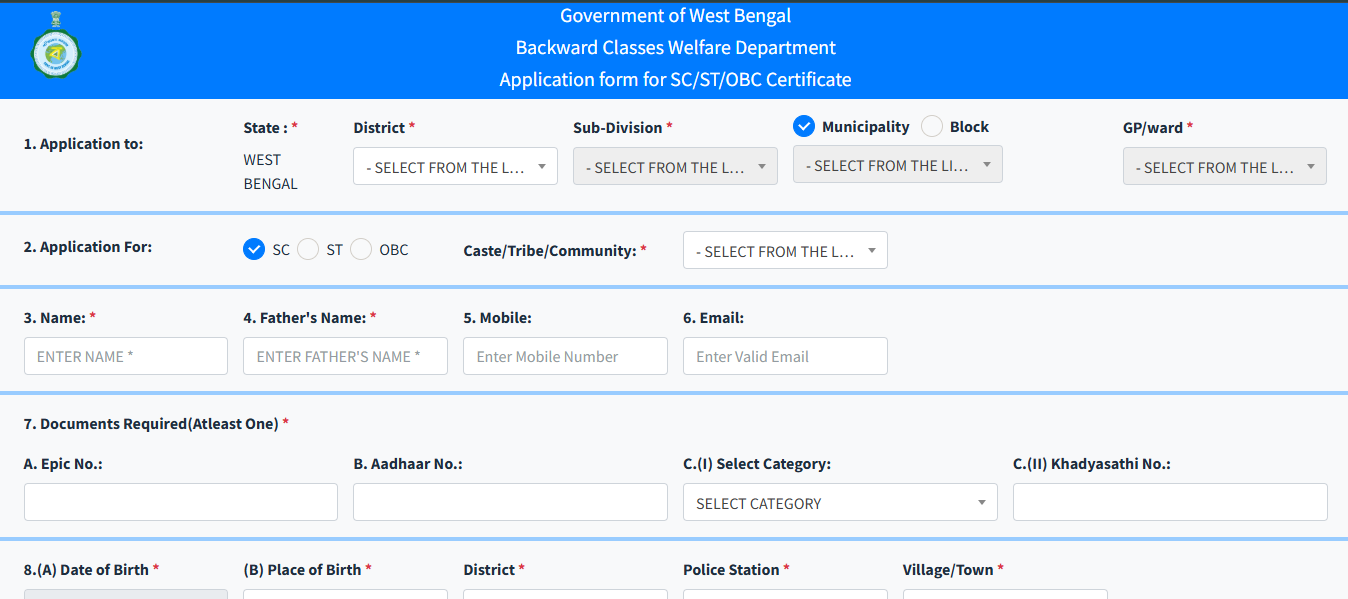Click the Aadhaar No. input box
The width and height of the screenshot is (1348, 599).
coord(510,502)
